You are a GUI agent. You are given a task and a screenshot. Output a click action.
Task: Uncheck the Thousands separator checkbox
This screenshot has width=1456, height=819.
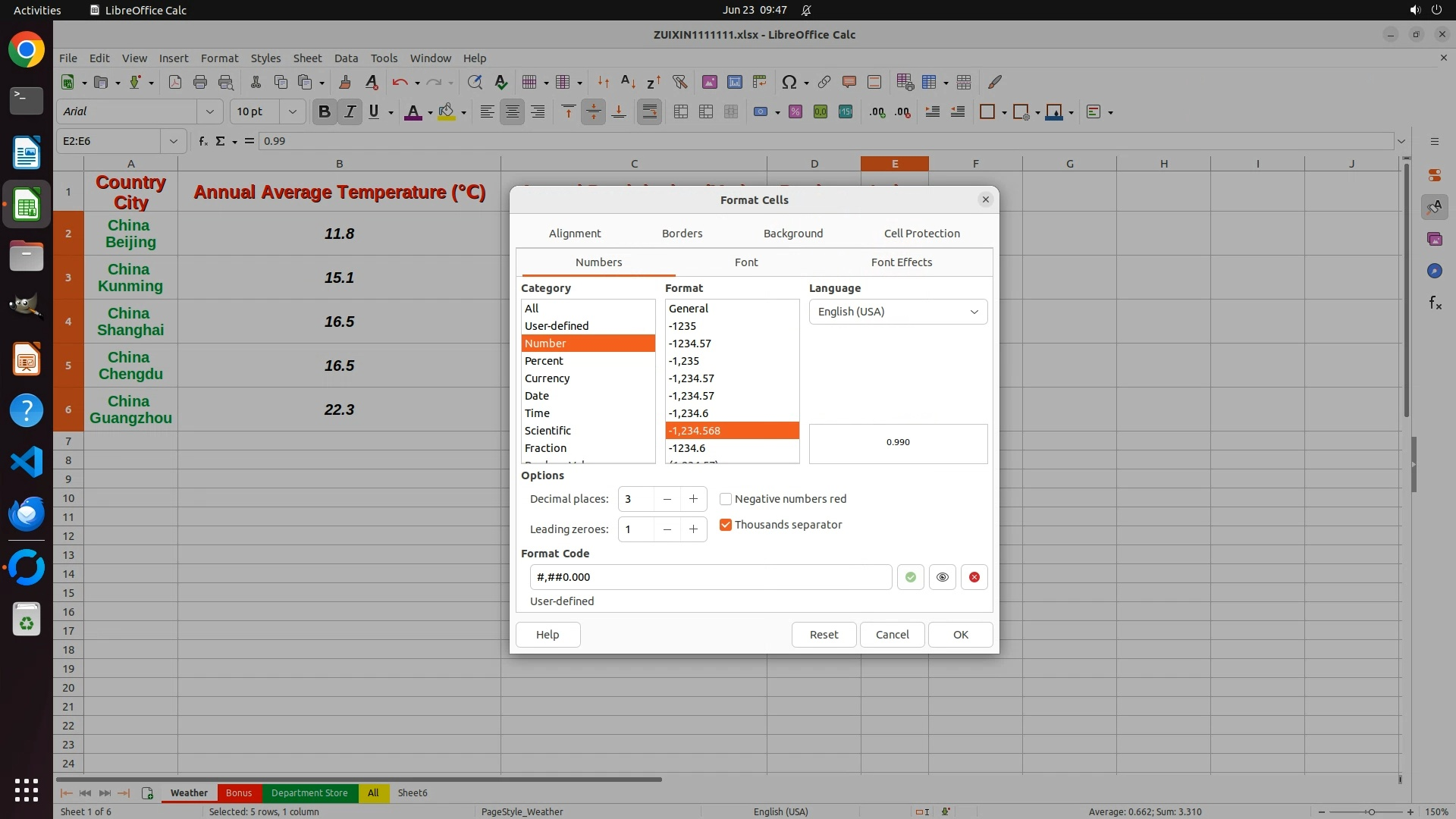tap(726, 525)
